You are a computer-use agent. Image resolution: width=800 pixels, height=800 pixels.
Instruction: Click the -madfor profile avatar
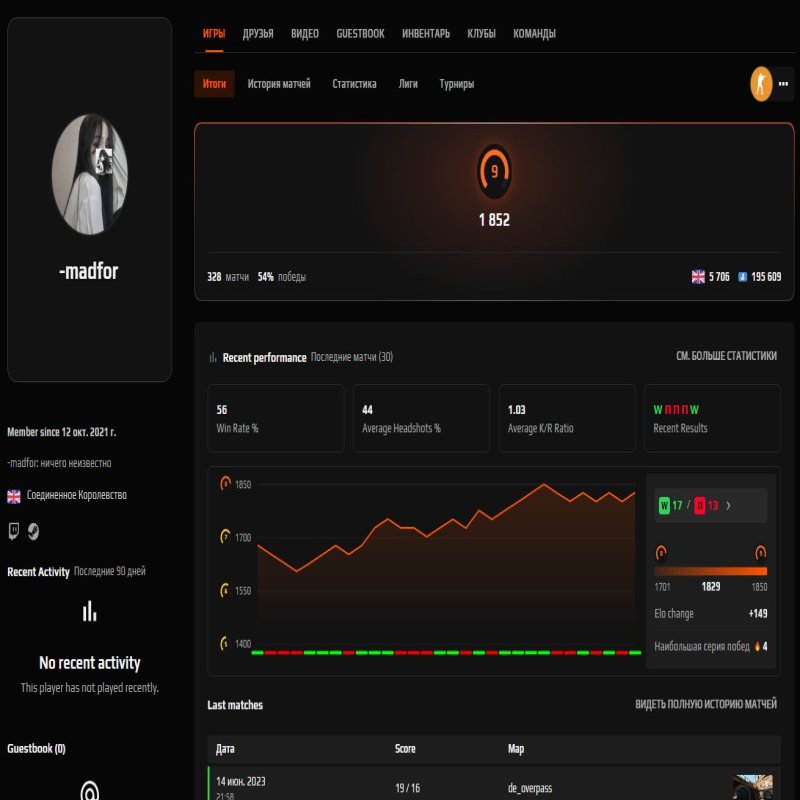click(x=90, y=175)
